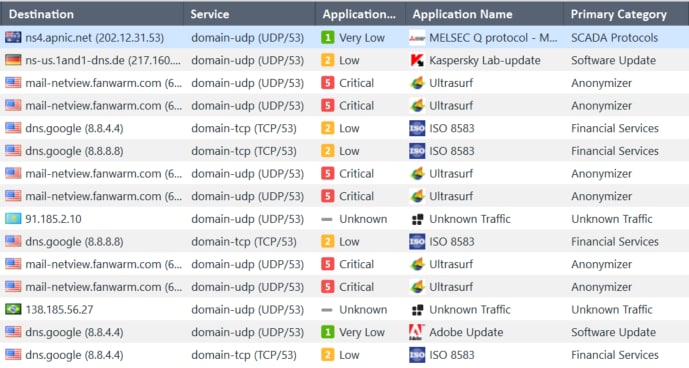Viewport: 689px width, 368px height.
Task: Click the Unknown risk text in the 91.185.2.10 row
Action: pos(363,219)
